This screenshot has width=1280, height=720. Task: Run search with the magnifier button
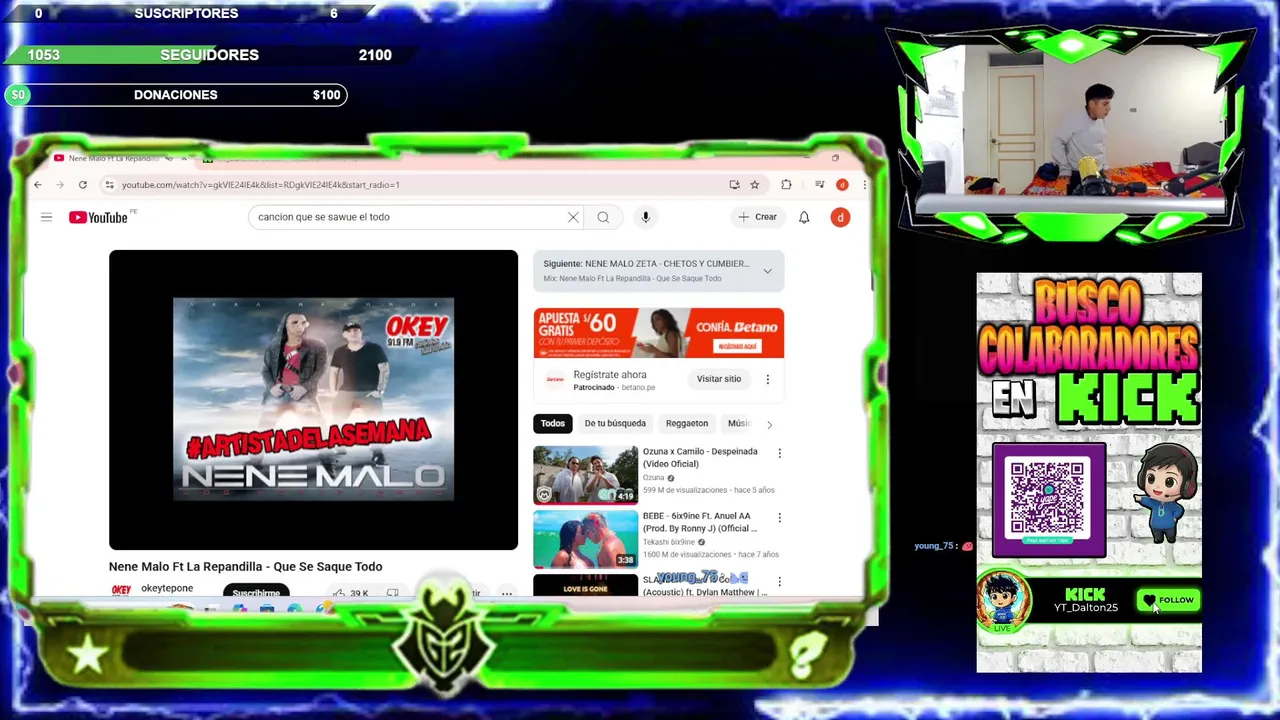603,217
